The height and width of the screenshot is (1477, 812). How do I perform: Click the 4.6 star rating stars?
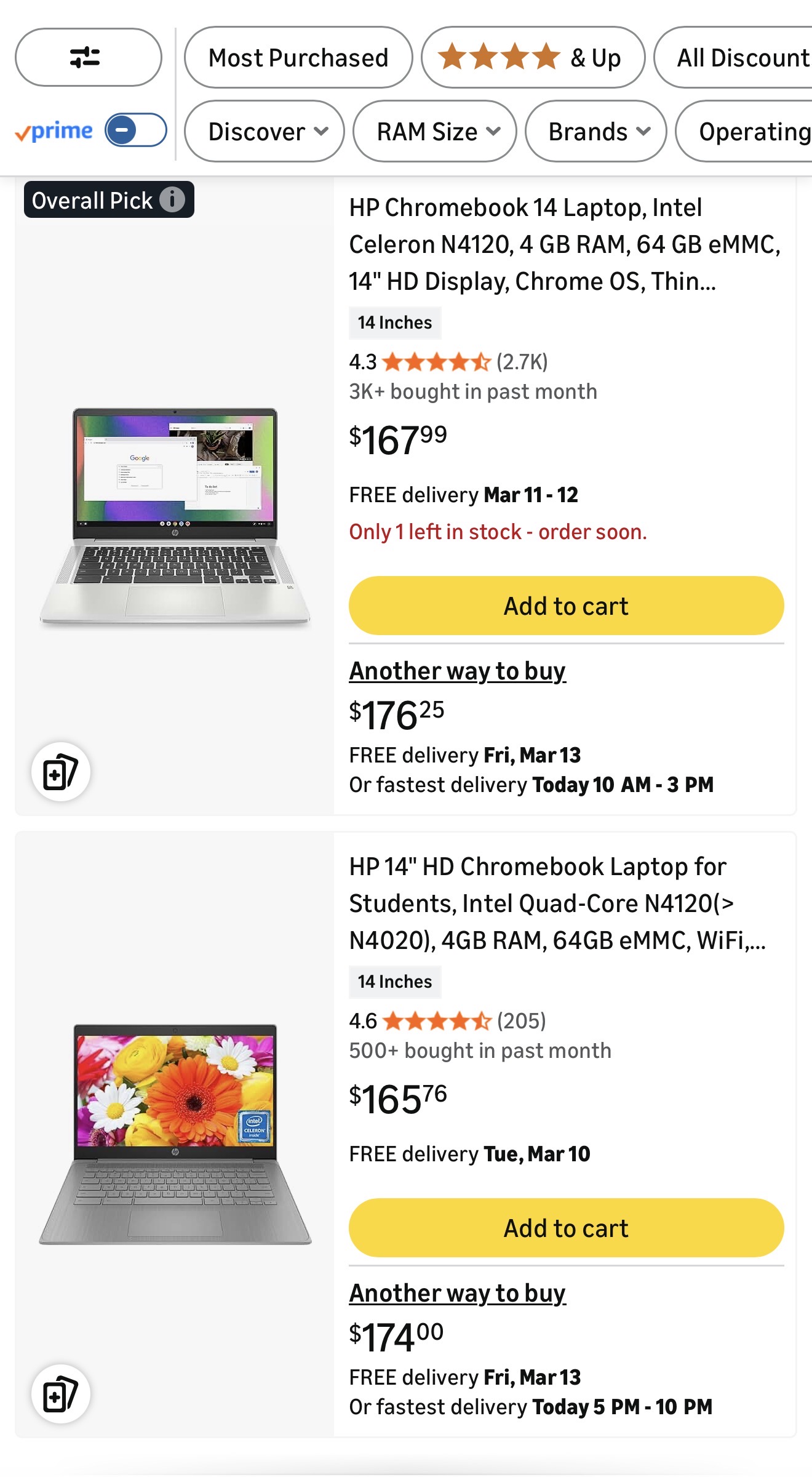coord(437,1021)
